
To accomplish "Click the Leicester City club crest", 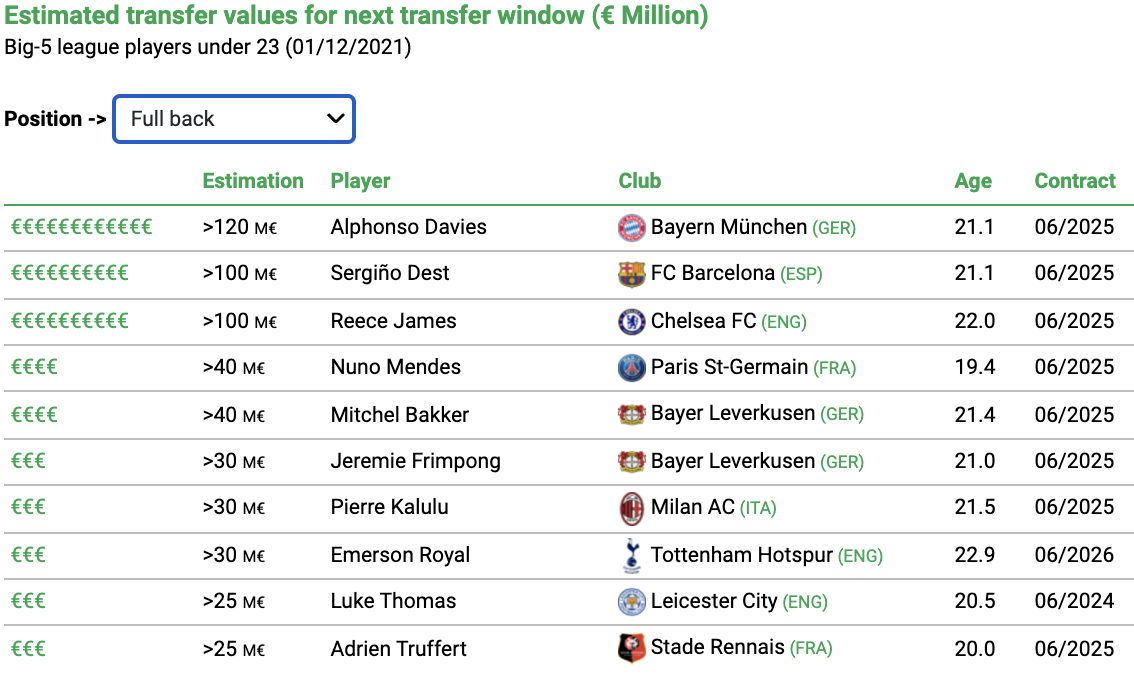I will point(631,601).
